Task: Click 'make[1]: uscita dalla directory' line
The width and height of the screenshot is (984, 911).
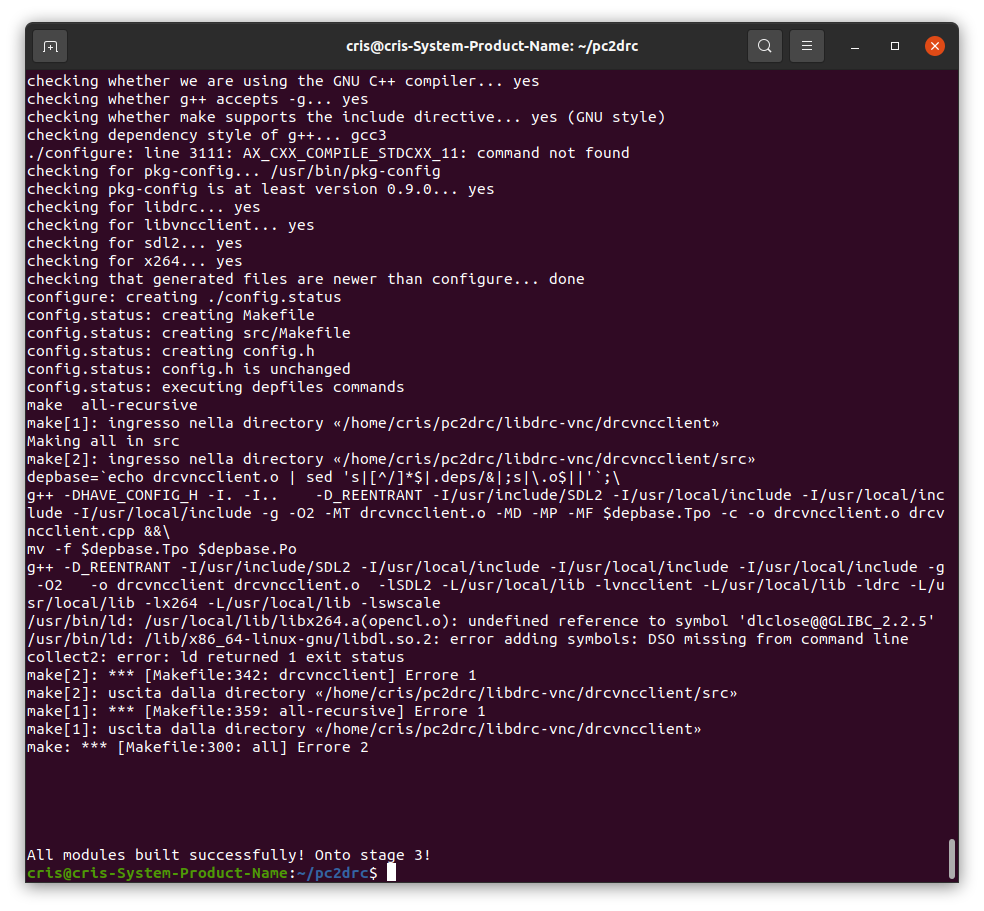Action: click(364, 729)
